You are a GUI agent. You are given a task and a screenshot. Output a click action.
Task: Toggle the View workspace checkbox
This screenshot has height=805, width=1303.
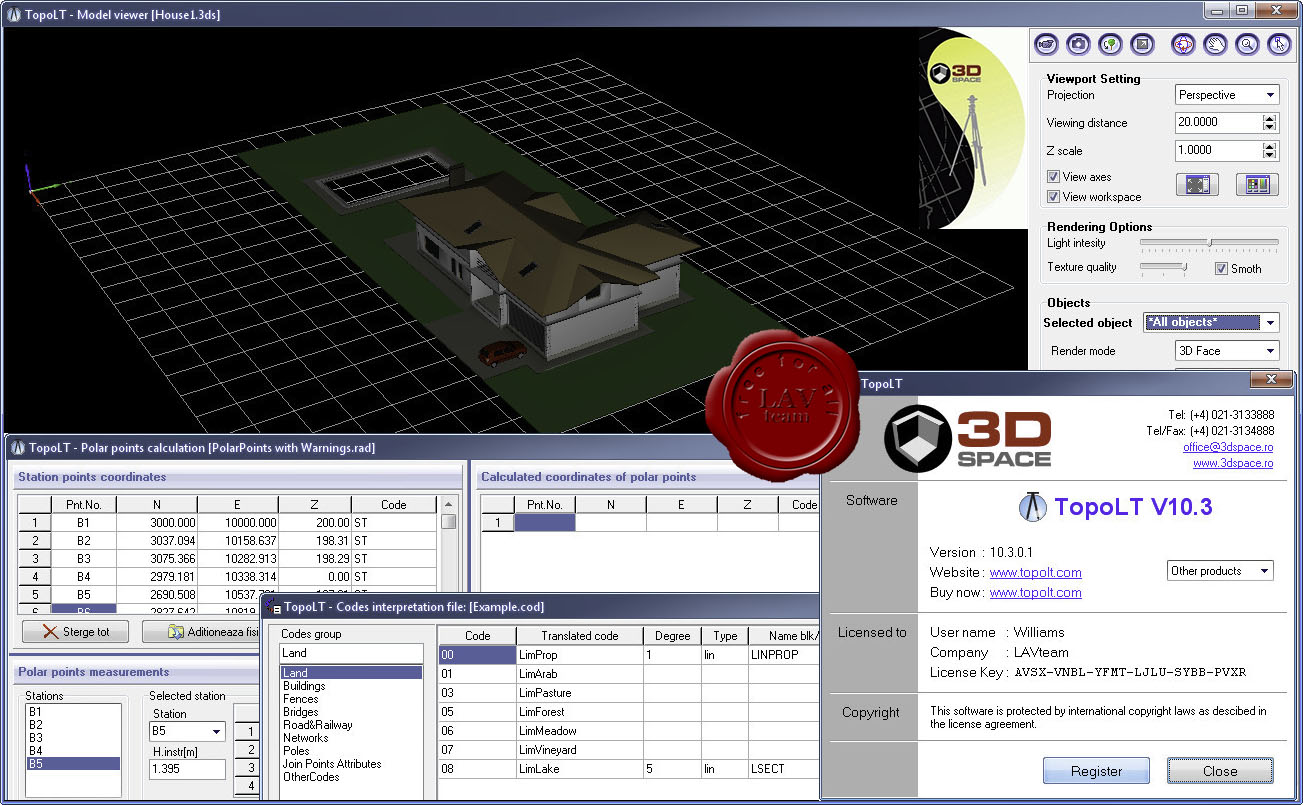(1053, 197)
